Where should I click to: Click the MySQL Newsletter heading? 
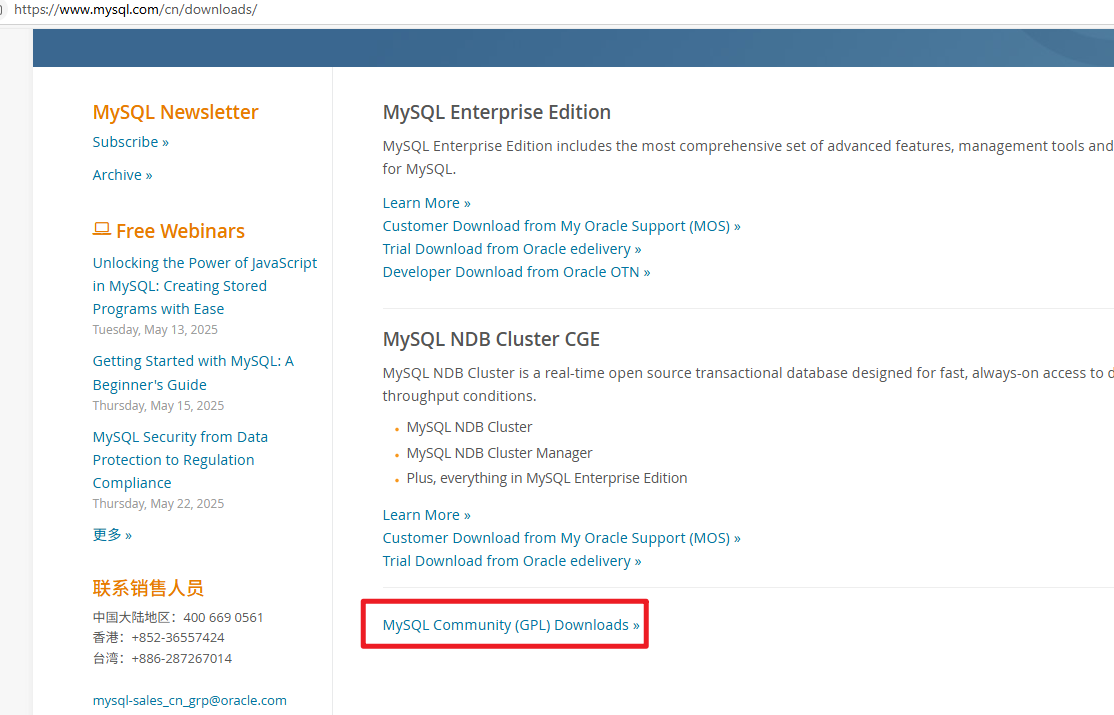pyautogui.click(x=175, y=112)
